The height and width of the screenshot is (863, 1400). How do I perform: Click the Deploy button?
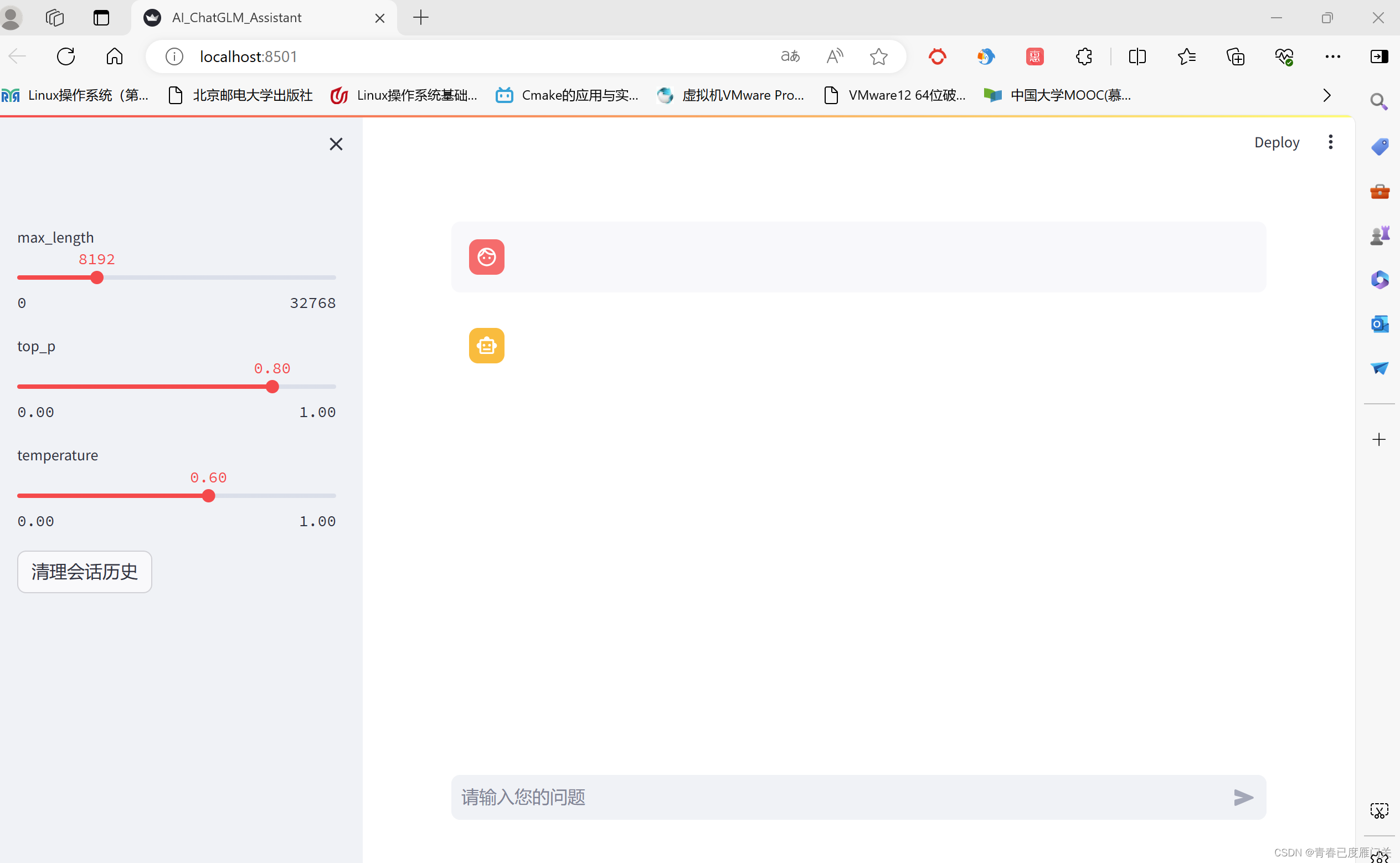point(1276,142)
